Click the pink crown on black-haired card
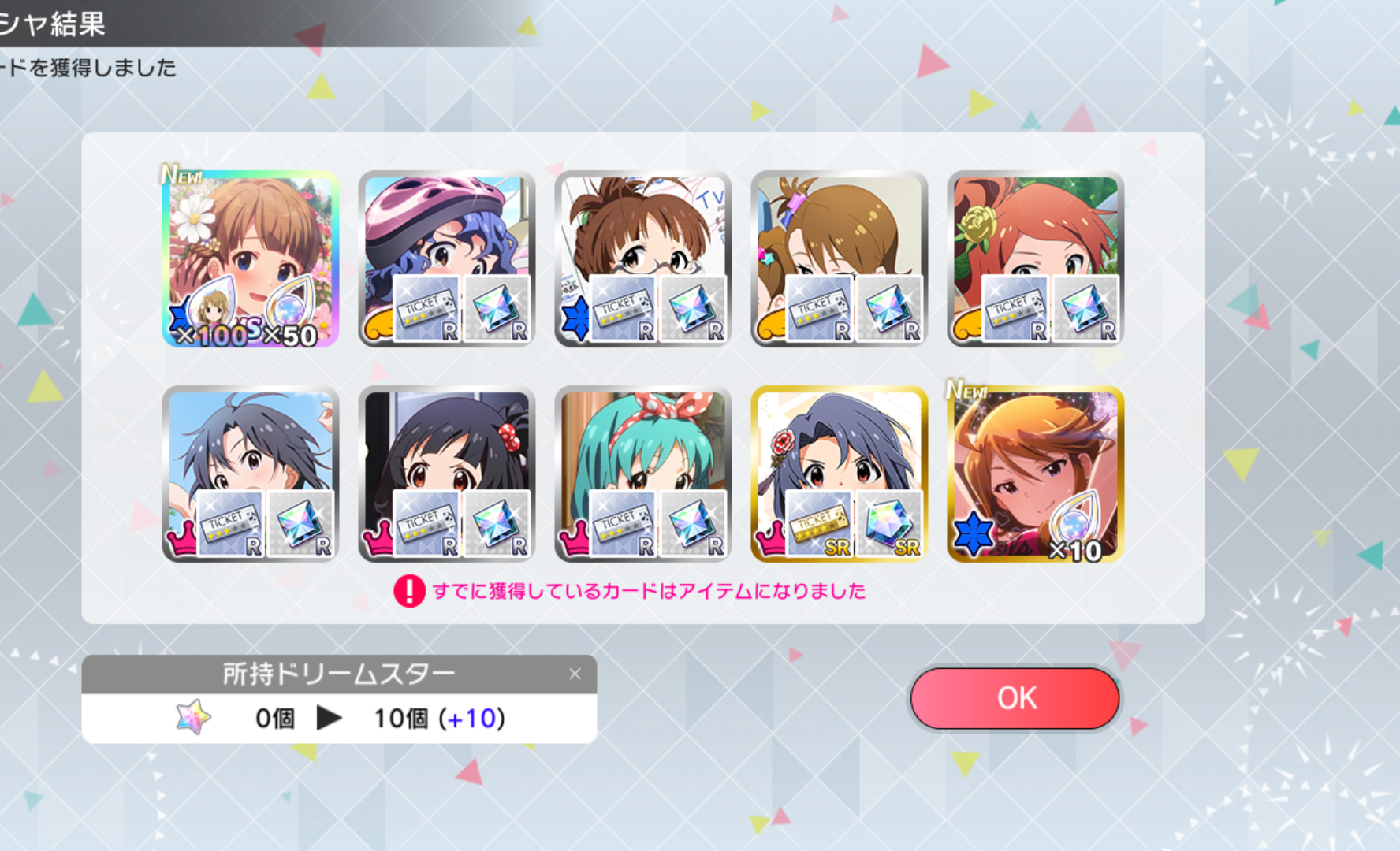Image resolution: width=1400 pixels, height=851 pixels. (378, 539)
